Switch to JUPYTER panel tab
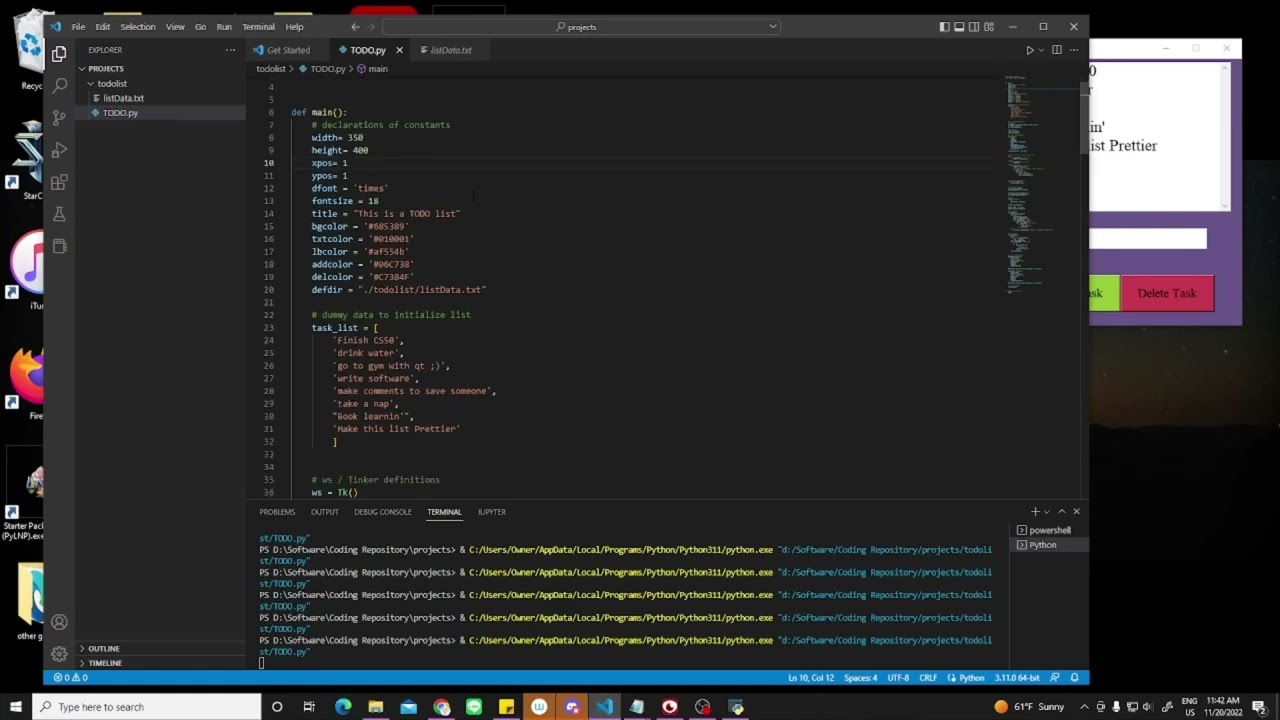This screenshot has width=1280, height=720. tap(491, 512)
